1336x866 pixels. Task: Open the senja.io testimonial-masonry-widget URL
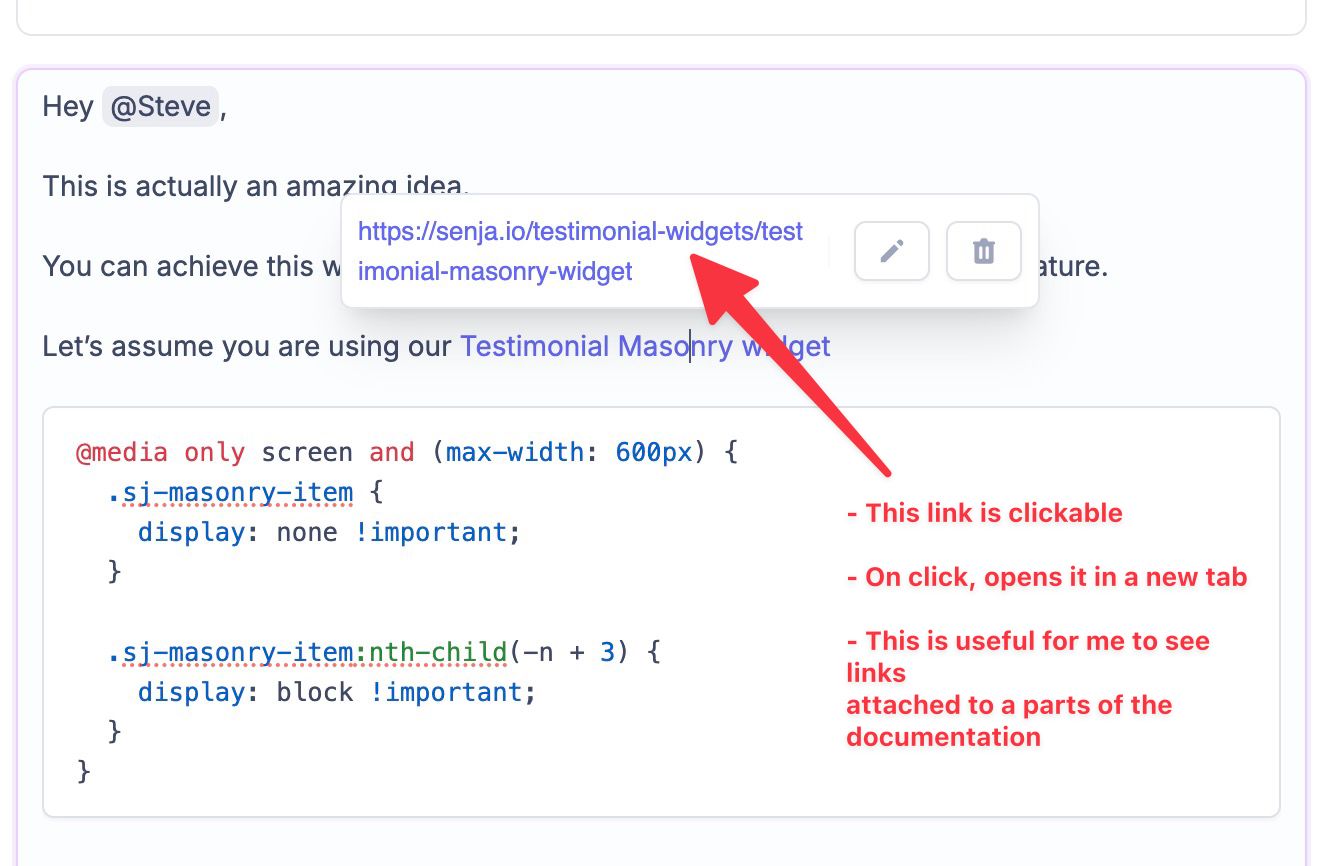(x=580, y=251)
